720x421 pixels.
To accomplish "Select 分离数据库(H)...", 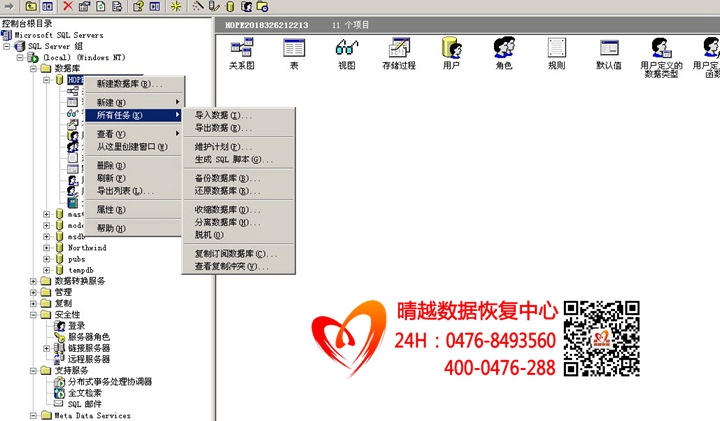I will pyautogui.click(x=238, y=223).
